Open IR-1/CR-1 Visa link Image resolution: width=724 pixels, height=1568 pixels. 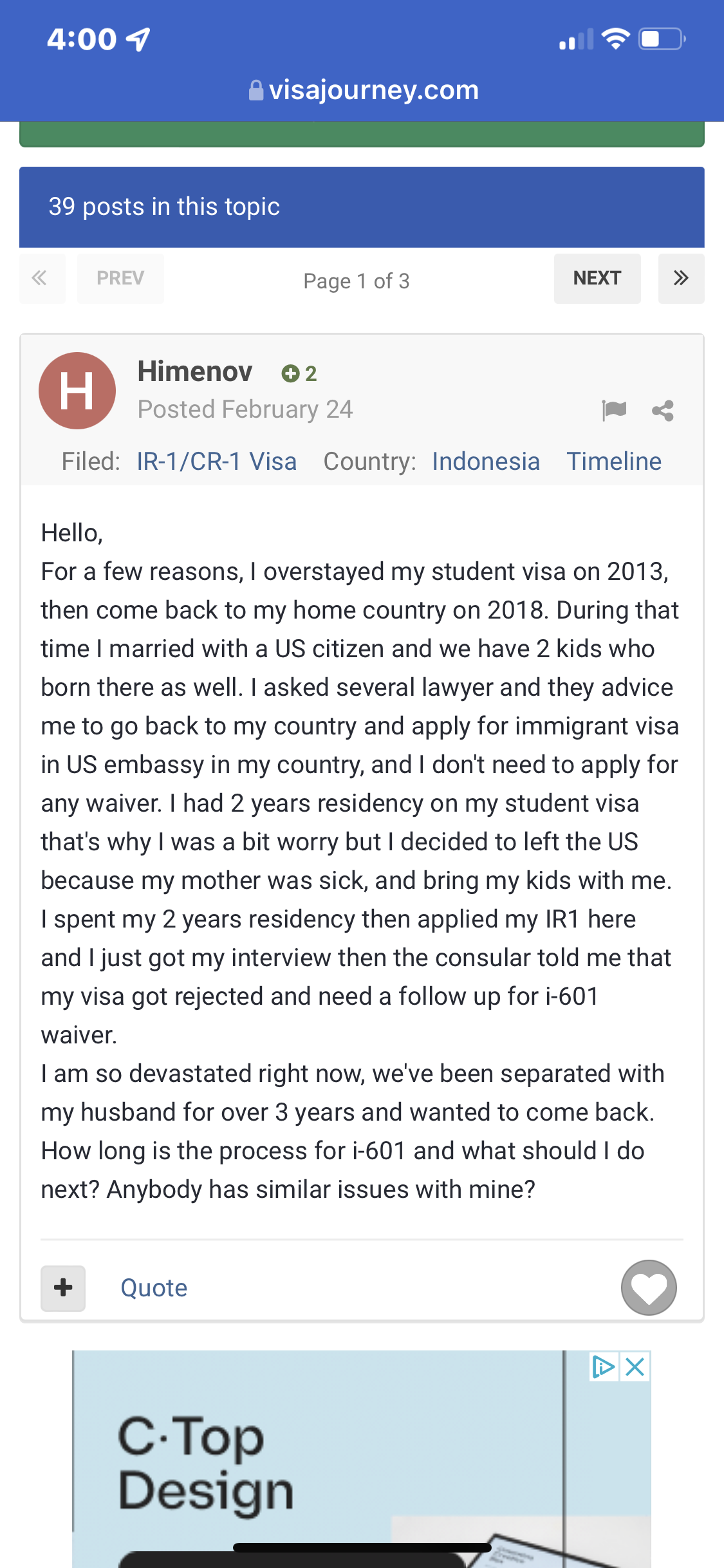217,462
